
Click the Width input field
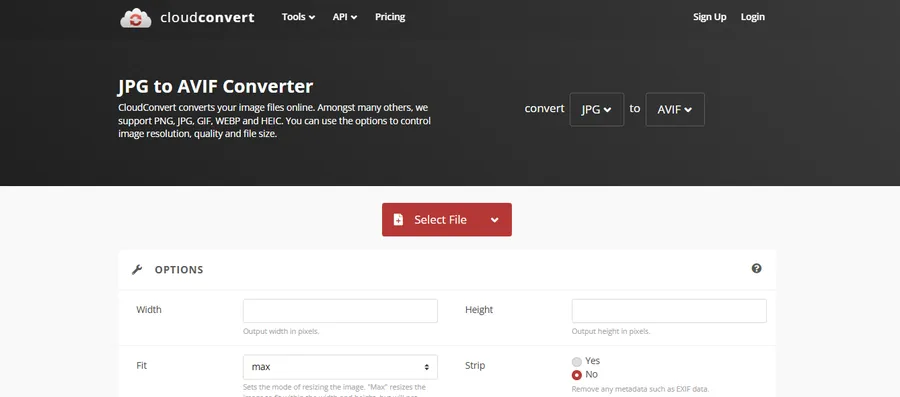pos(340,311)
